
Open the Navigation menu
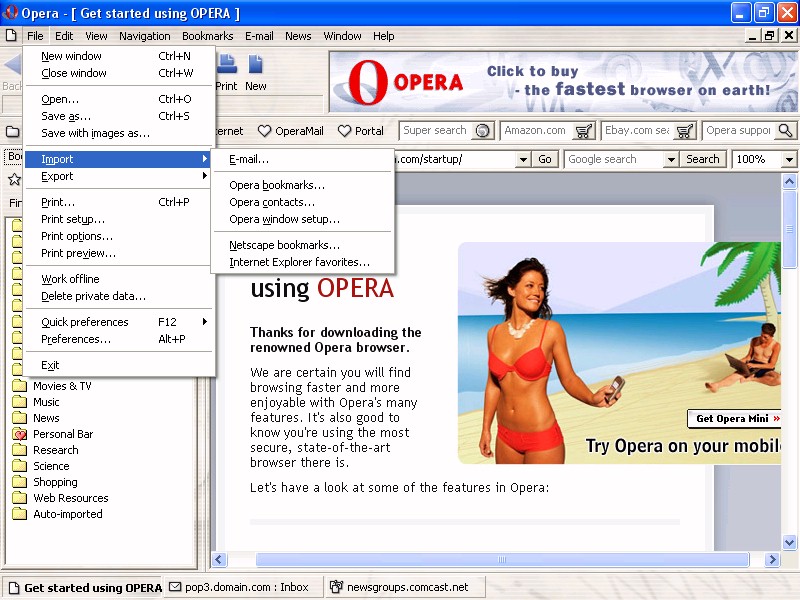click(144, 36)
